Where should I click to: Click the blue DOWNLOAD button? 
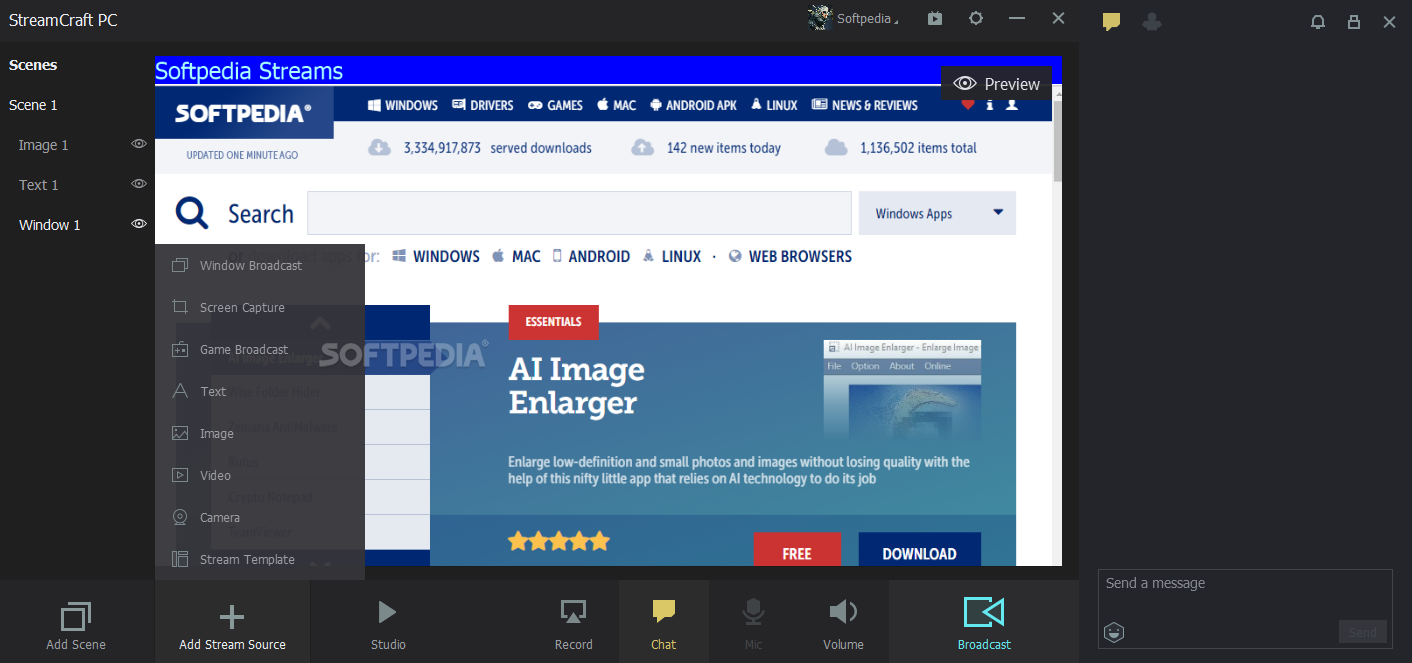[x=919, y=550]
